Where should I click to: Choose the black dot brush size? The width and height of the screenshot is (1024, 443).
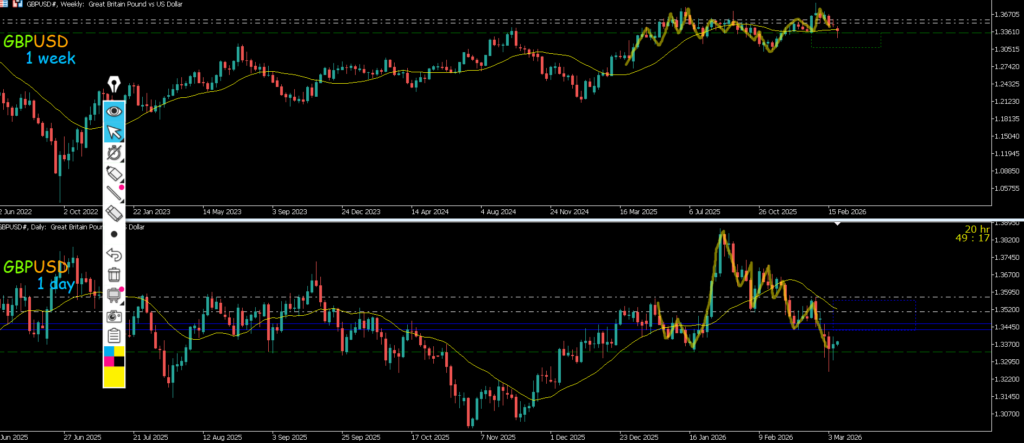[x=114, y=234]
